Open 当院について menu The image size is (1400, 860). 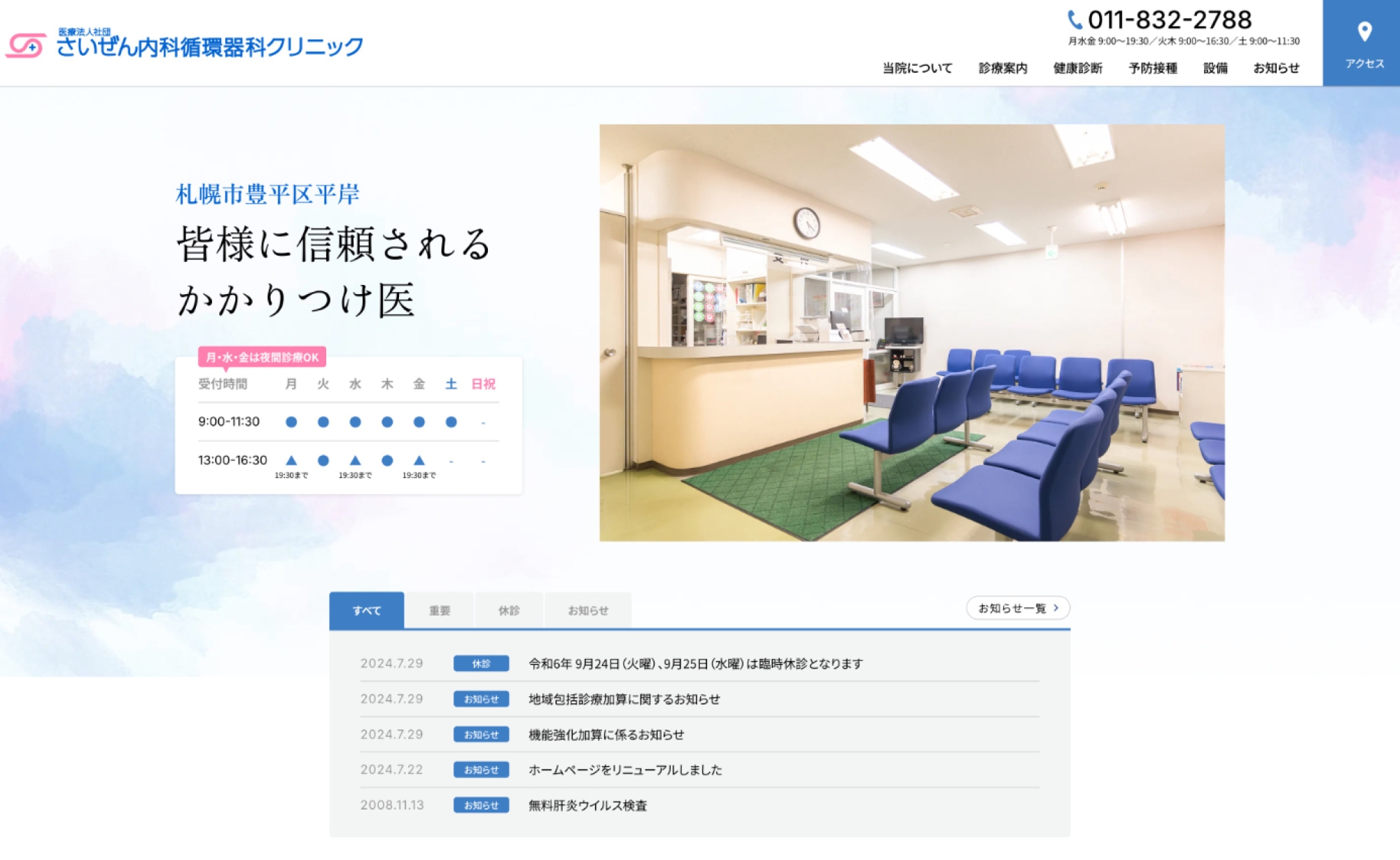(x=917, y=68)
